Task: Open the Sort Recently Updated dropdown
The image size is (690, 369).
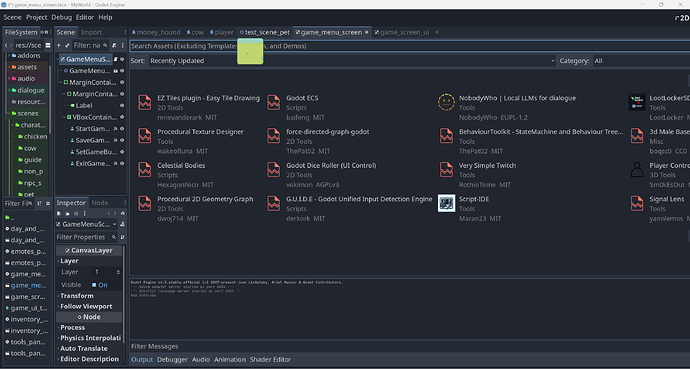Action: pos(352,61)
